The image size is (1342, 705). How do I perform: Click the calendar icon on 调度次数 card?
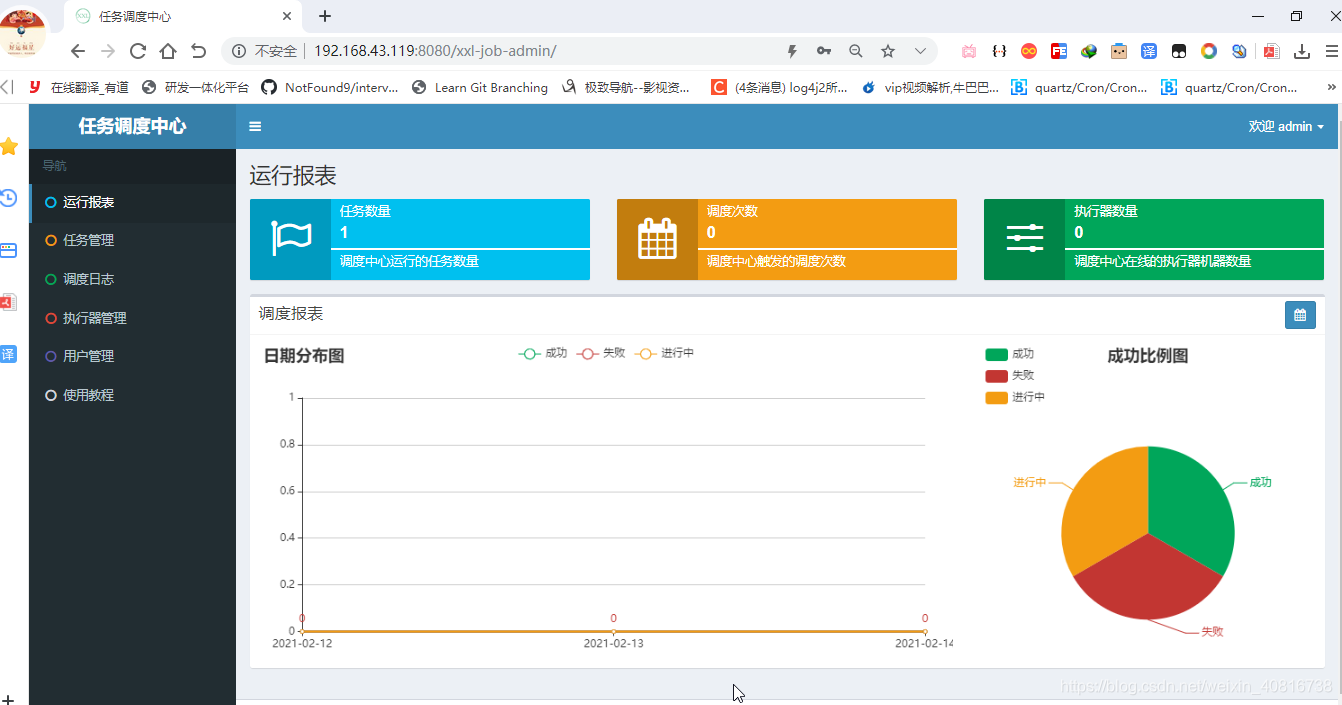[x=657, y=239]
